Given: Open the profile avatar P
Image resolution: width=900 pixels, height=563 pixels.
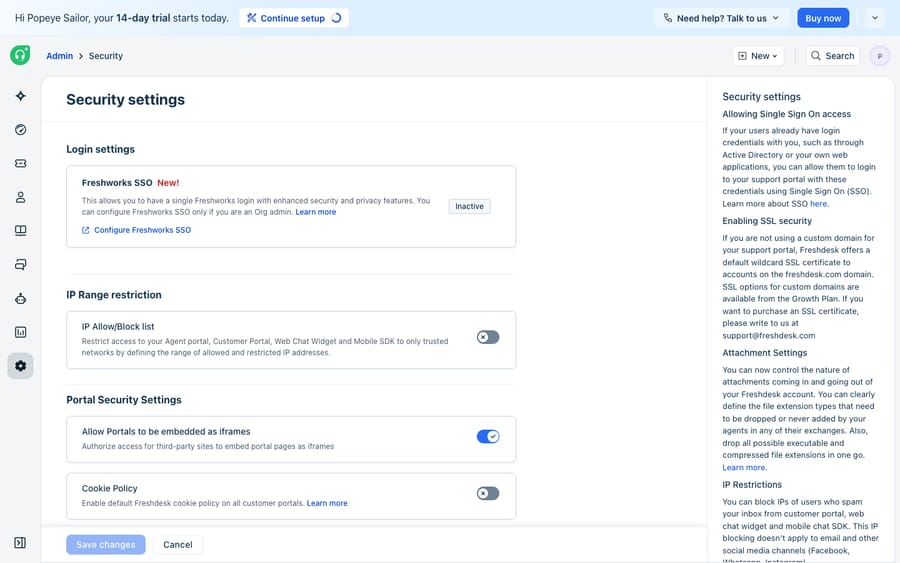Looking at the screenshot, I should coord(879,56).
